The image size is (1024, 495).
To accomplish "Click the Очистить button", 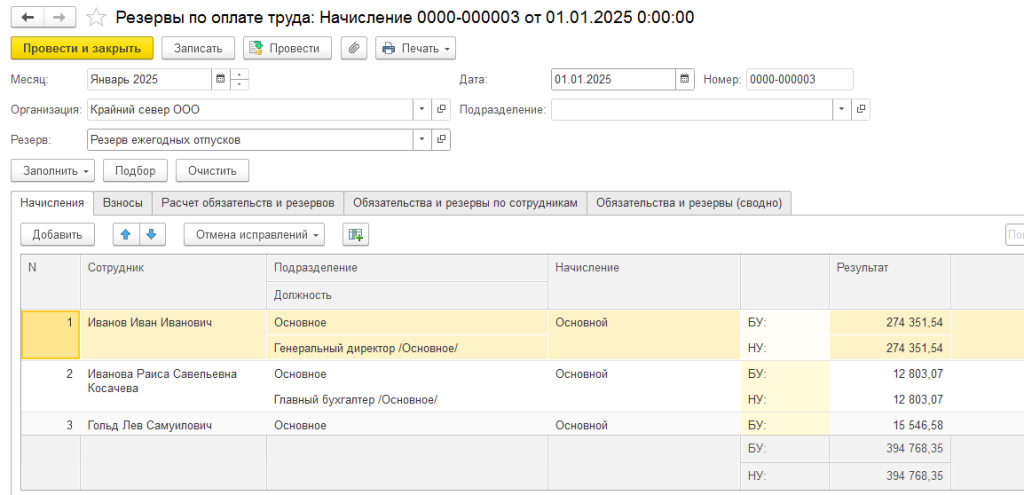I will tap(212, 171).
